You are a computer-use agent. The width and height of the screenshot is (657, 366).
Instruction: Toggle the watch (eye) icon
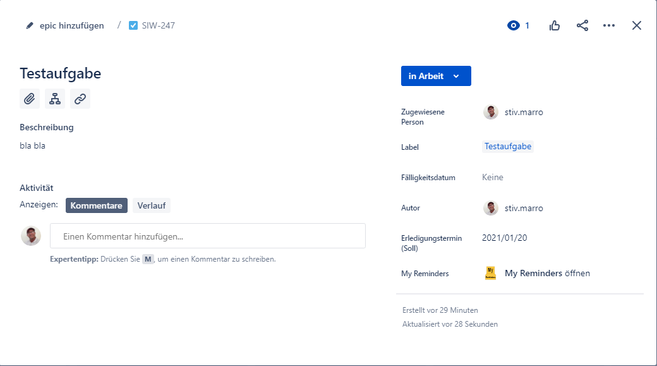(513, 26)
